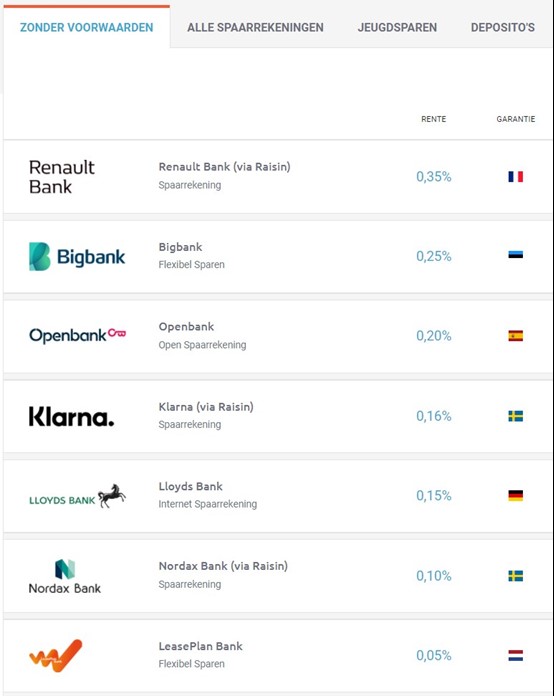The image size is (554, 696).
Task: Click the Dutch flag for LeasePlan Bank
Action: pyautogui.click(x=515, y=656)
